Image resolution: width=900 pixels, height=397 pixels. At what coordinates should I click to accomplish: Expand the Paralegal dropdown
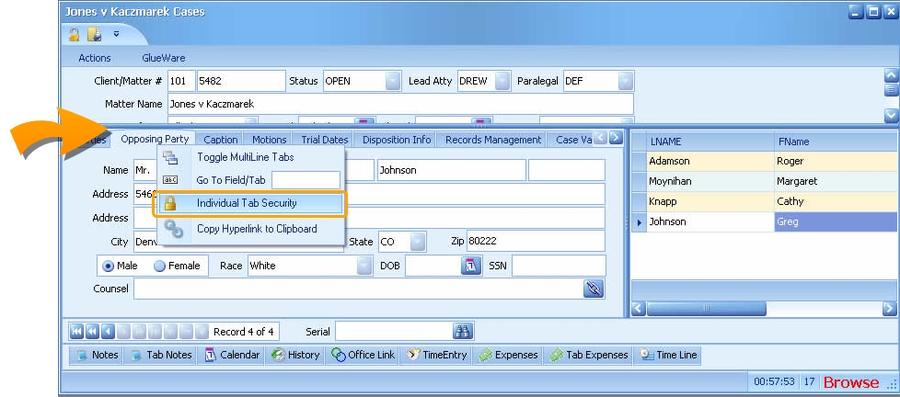(626, 81)
